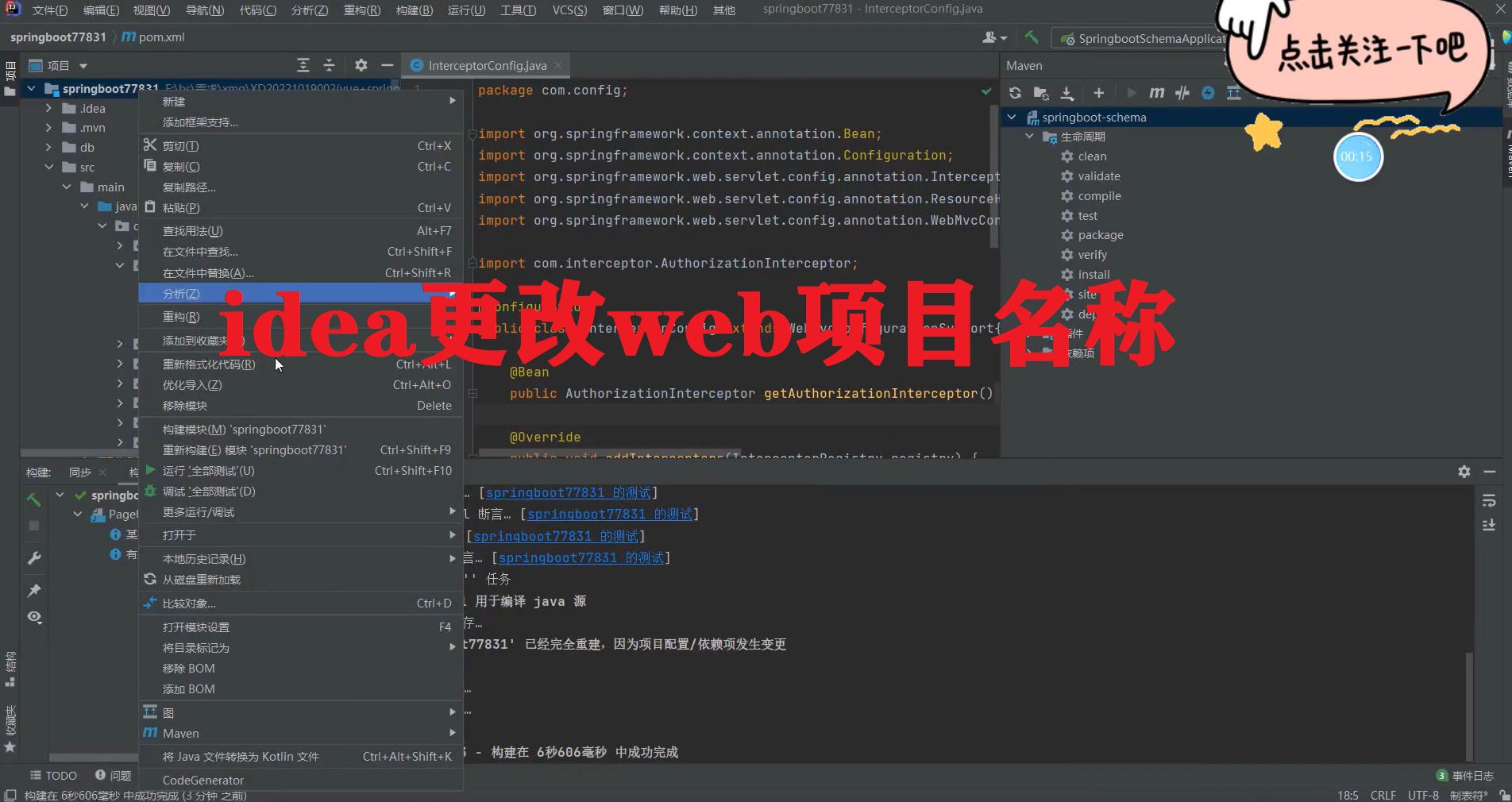The height and width of the screenshot is (802, 1512).
Task: Choose 粘贴(P) paste in context menu
Action: pyautogui.click(x=301, y=207)
